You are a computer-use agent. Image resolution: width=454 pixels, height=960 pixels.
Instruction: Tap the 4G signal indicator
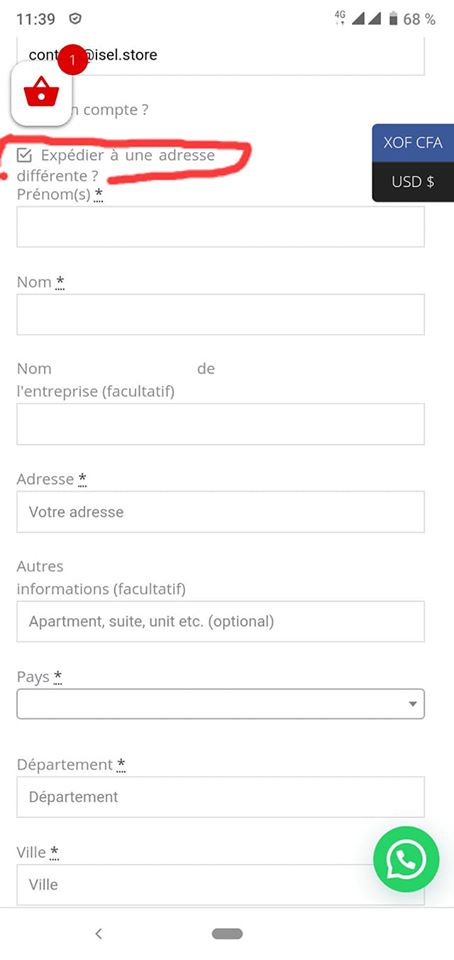[x=340, y=18]
